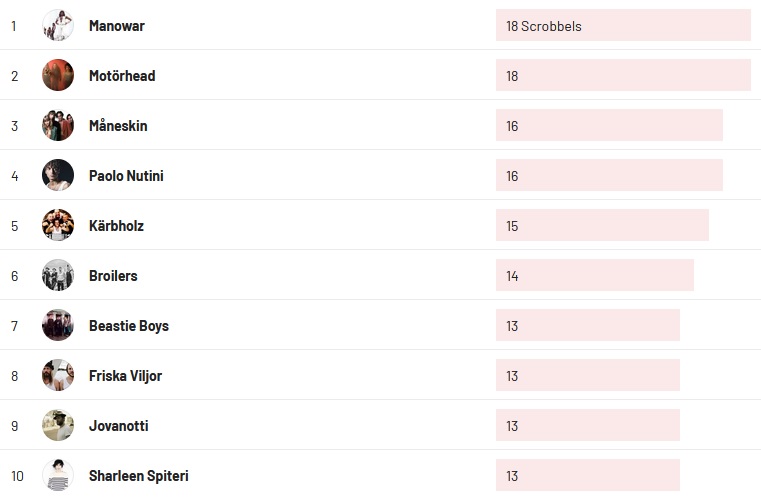
Task: Select the 14 scrobbles bar for Broilers
Action: point(594,276)
